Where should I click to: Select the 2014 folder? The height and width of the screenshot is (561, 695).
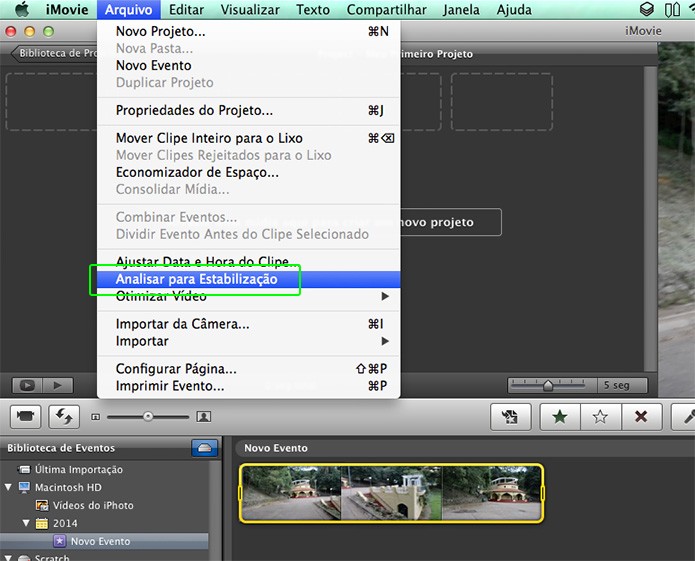[x=65, y=523]
